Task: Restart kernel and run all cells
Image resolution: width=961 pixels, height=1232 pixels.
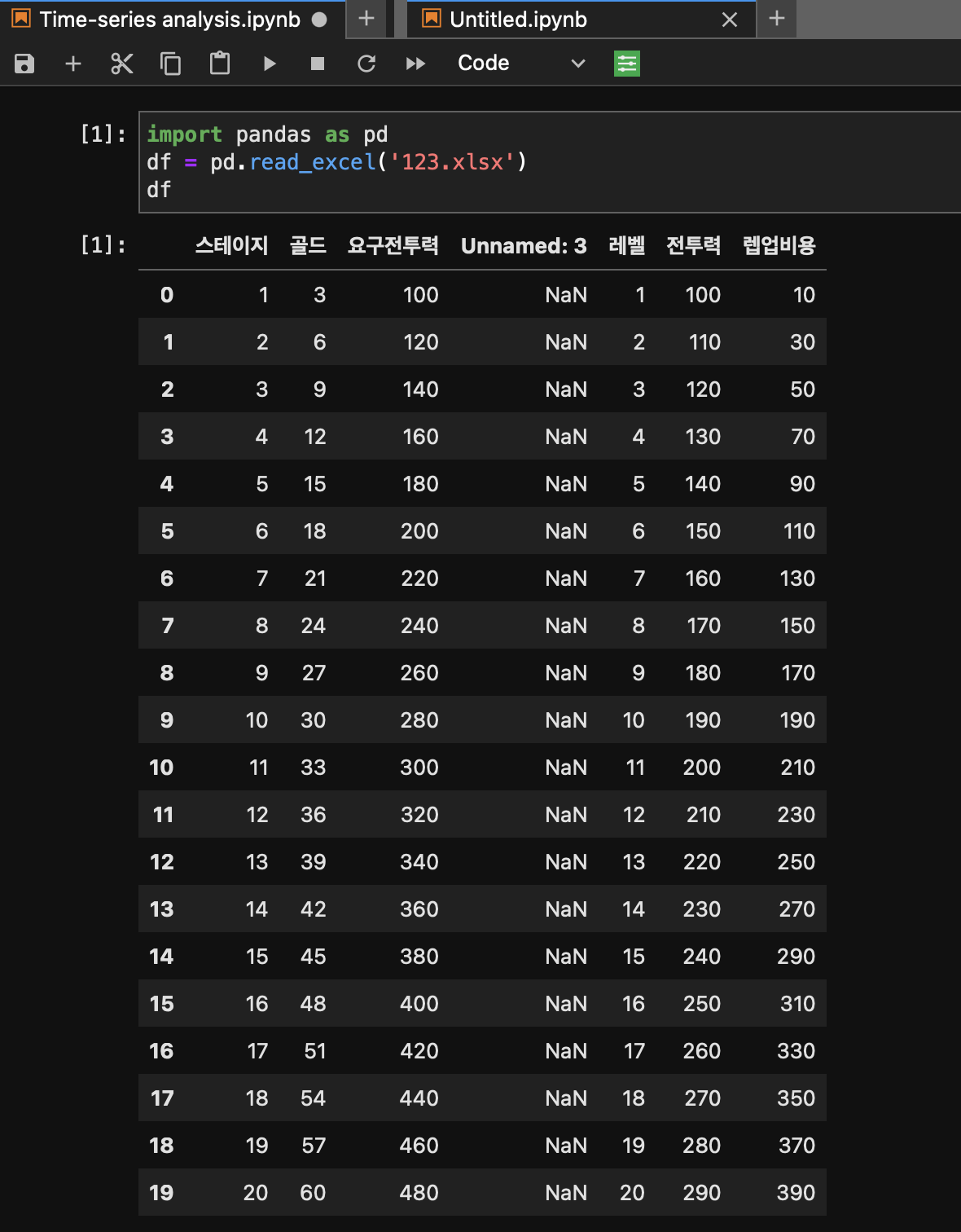Action: coord(415,64)
